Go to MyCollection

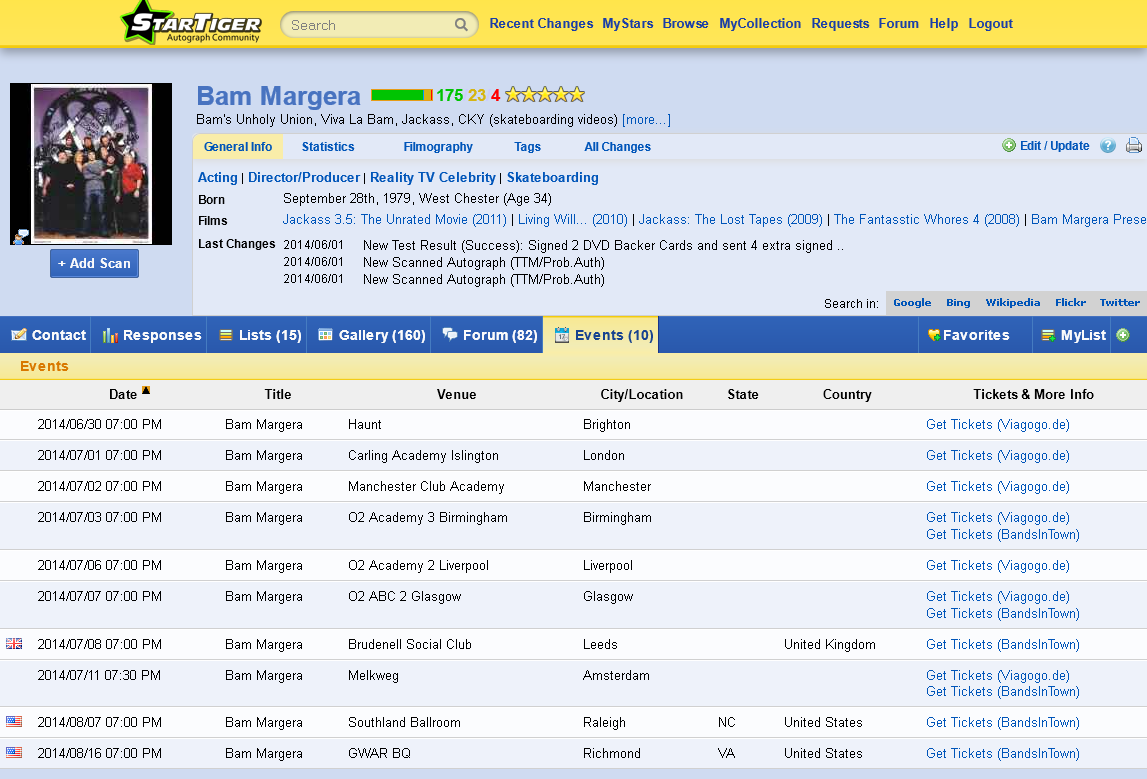(760, 23)
